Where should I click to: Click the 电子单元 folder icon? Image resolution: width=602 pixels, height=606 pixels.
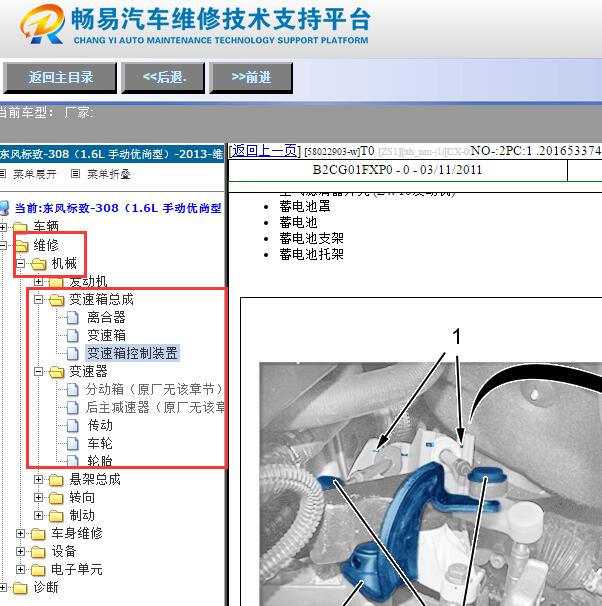pos(39,570)
